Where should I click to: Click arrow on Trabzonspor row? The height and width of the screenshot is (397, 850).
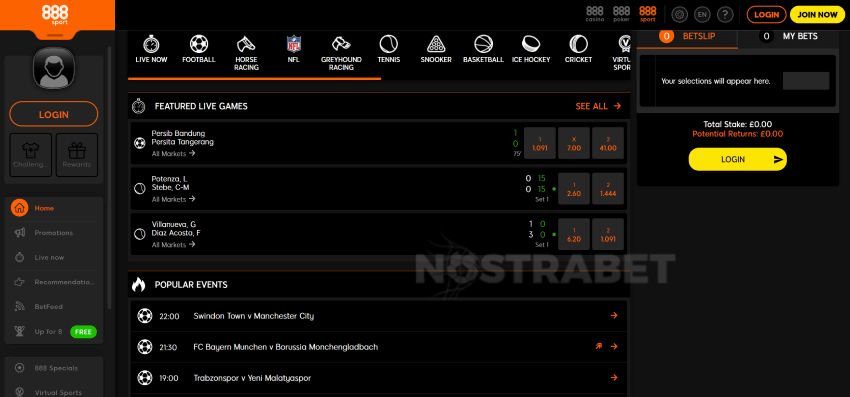pos(614,377)
